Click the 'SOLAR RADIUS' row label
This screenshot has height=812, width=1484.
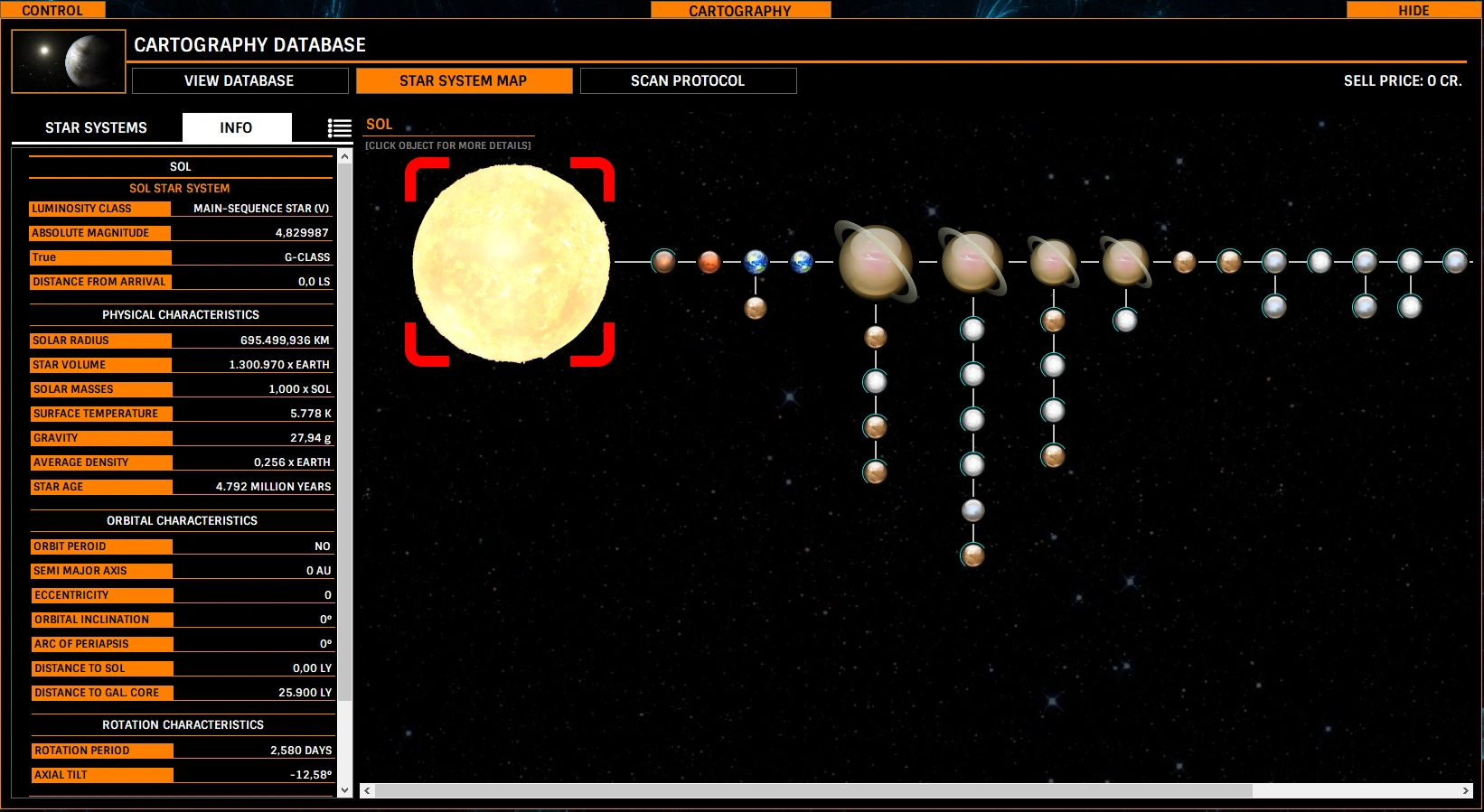[100, 341]
